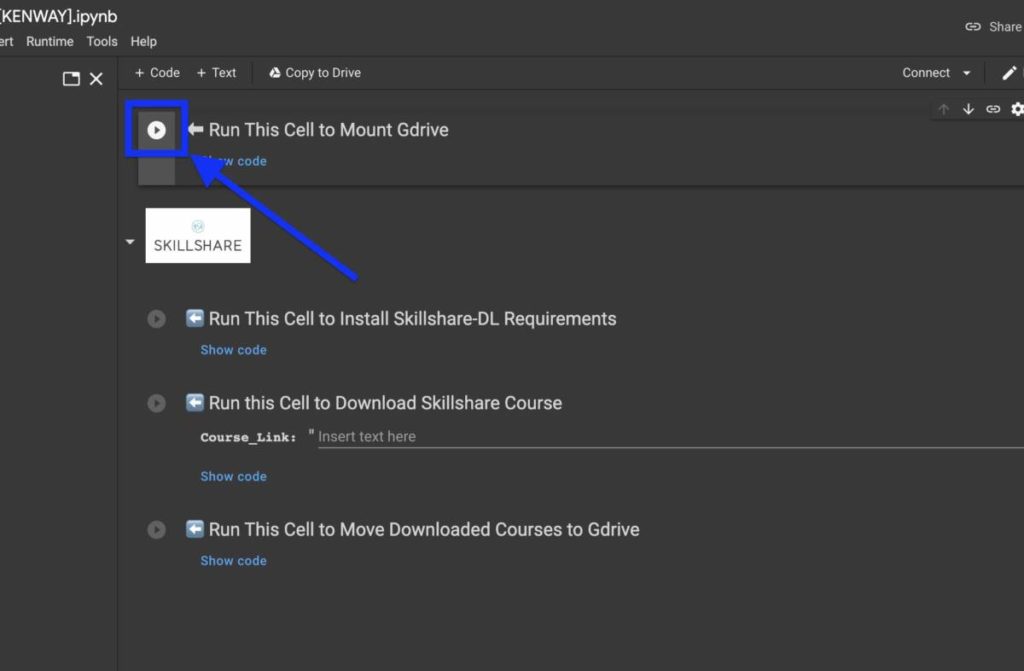
Task: Click the notebook filename KENWAY.ipynb
Action: [x=59, y=16]
